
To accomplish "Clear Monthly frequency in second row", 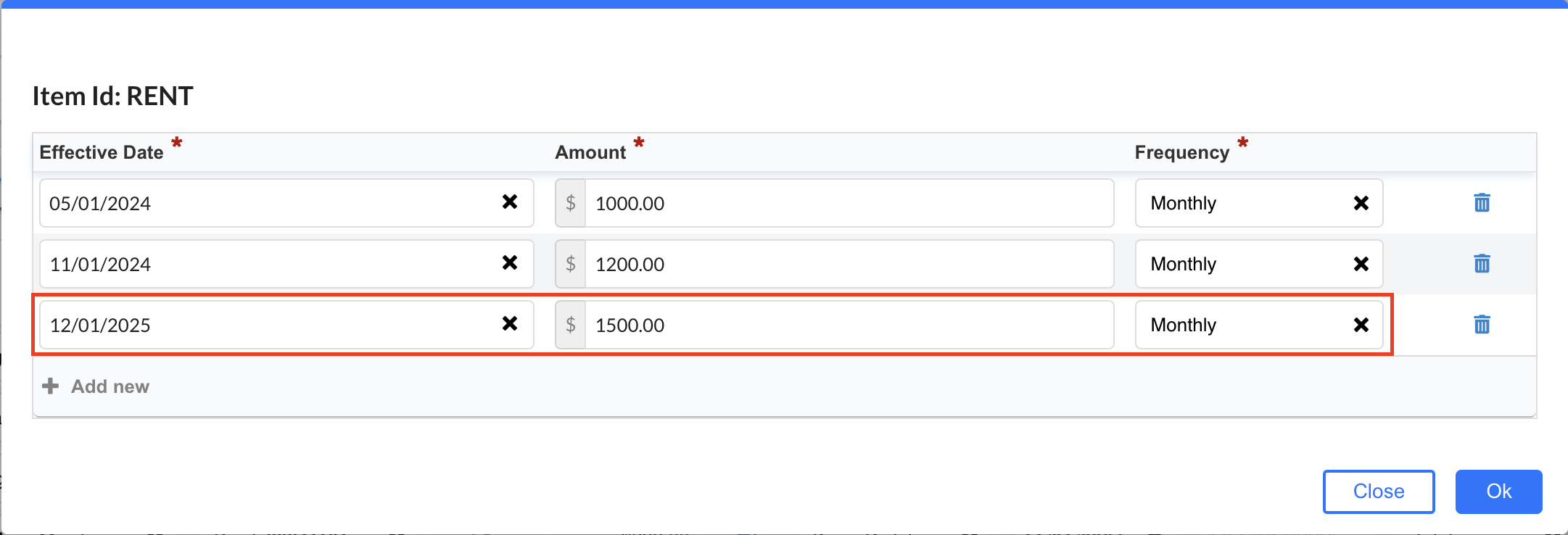I will 1361,264.
